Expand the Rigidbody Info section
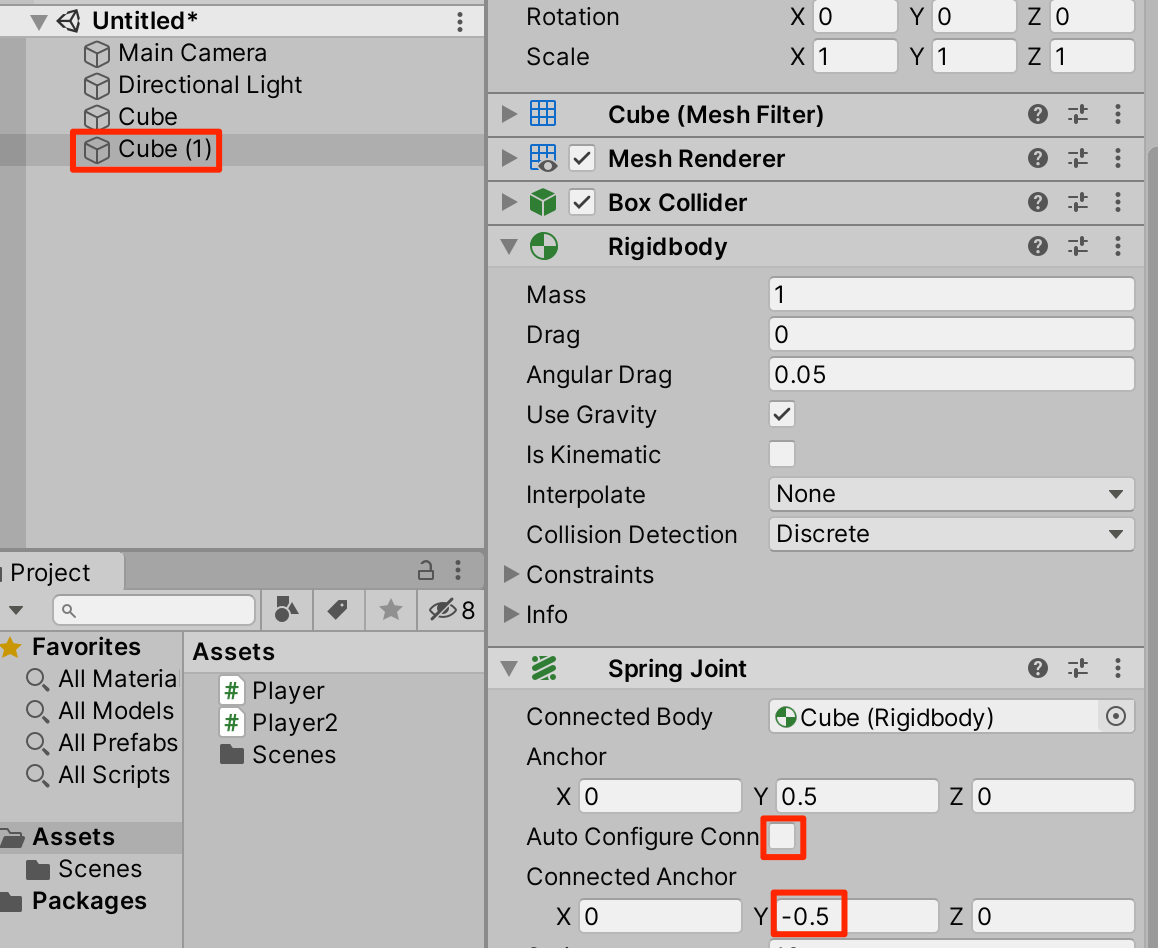1158x948 pixels. tap(511, 614)
